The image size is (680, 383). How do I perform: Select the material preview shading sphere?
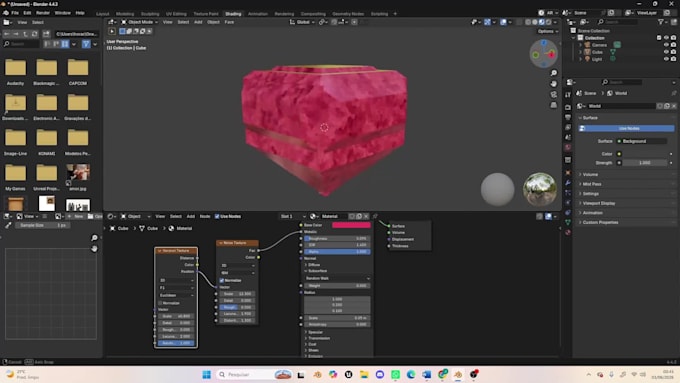click(x=542, y=22)
